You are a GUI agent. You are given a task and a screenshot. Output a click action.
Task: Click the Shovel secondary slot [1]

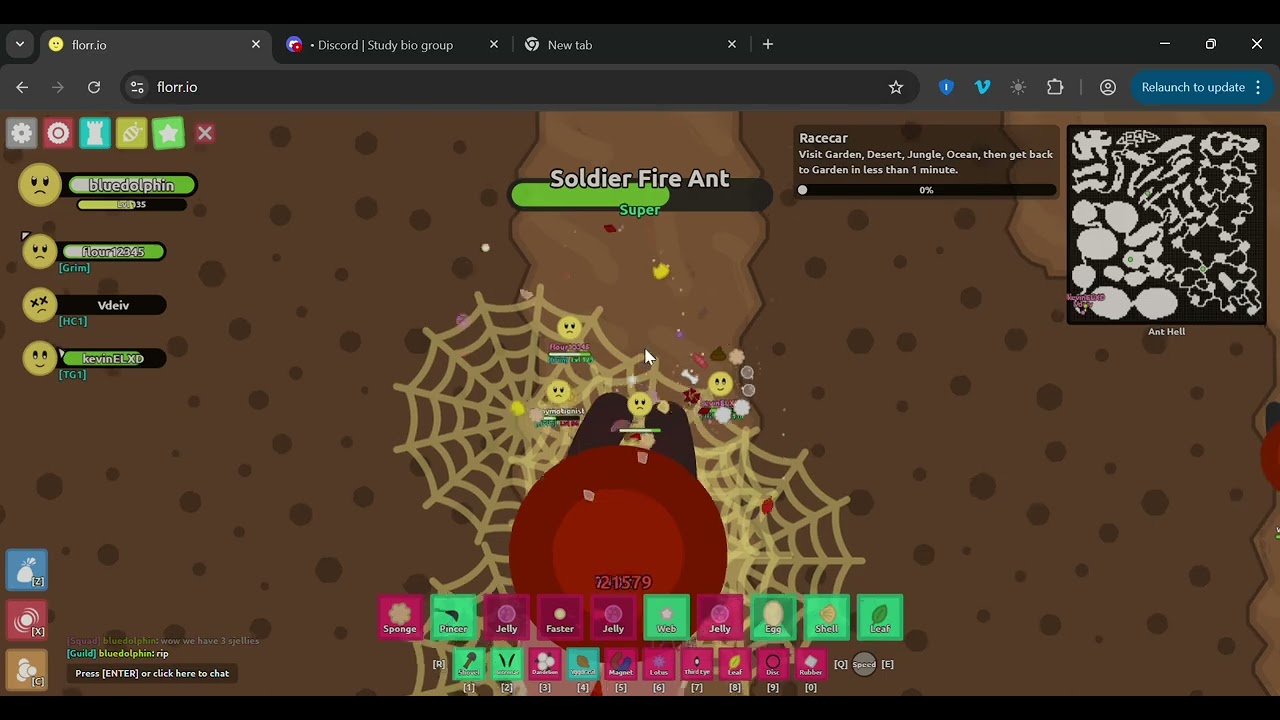(x=468, y=664)
